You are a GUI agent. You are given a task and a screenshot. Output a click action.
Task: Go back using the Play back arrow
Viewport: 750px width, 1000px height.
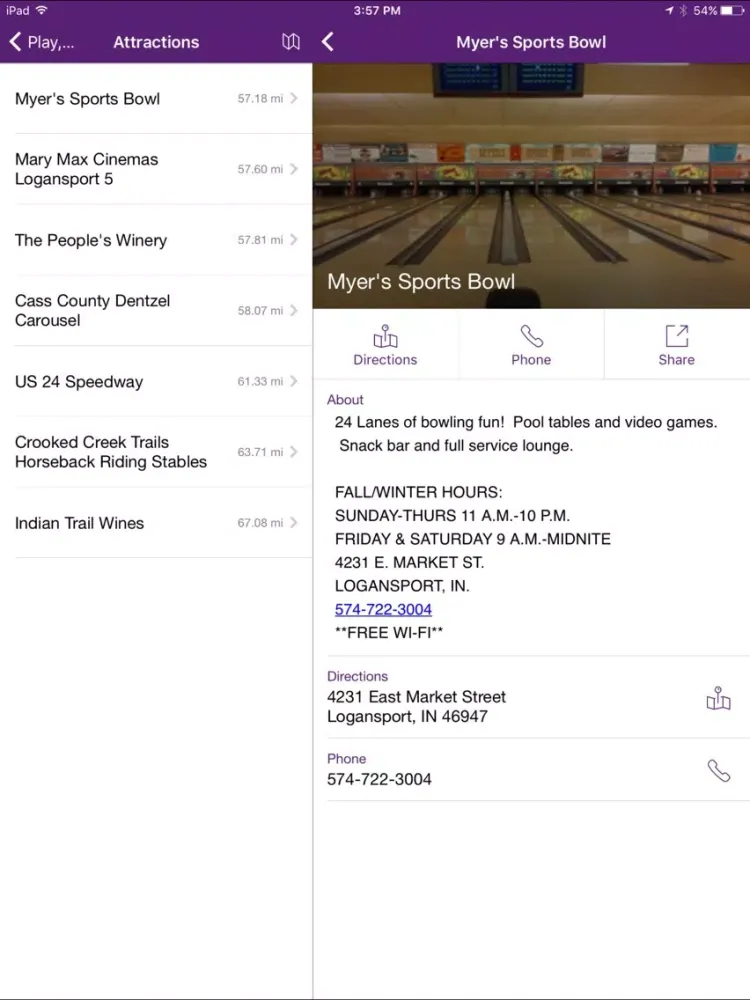[x=15, y=42]
